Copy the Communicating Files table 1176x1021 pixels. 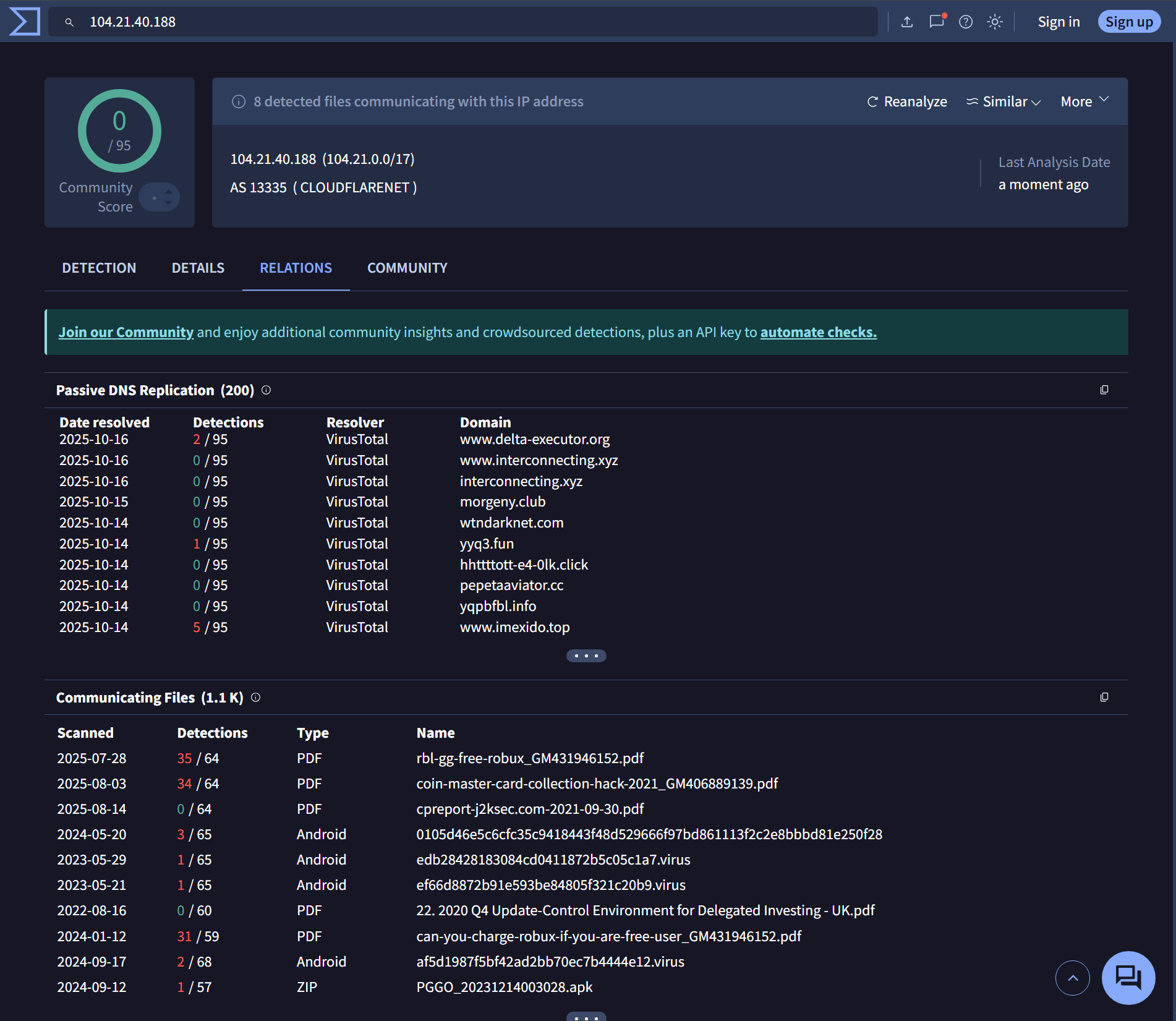(x=1104, y=697)
